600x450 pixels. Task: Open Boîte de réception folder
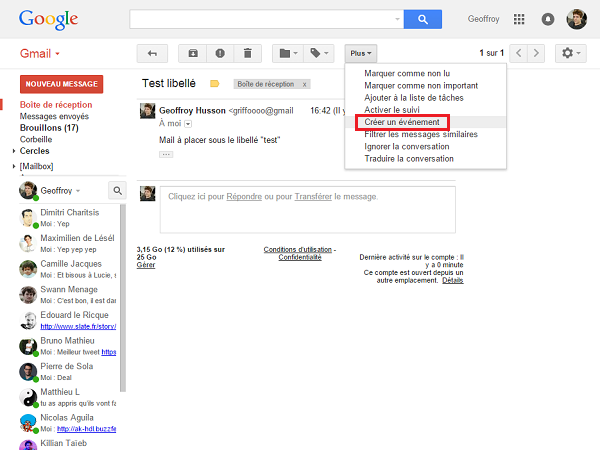[56, 104]
